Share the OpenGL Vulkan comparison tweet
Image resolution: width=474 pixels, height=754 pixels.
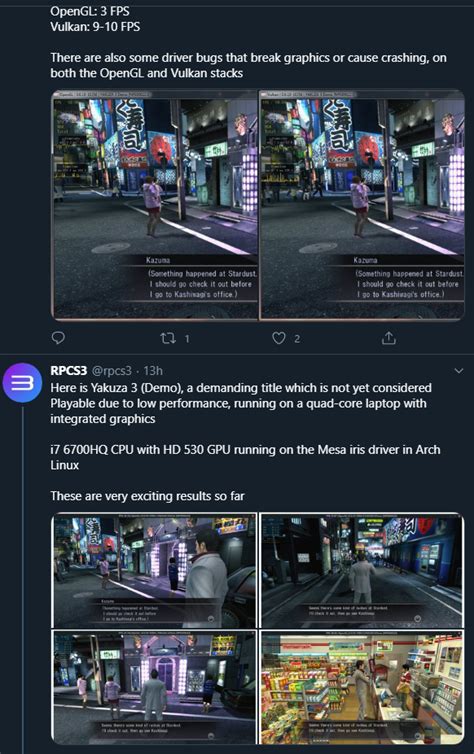(389, 339)
